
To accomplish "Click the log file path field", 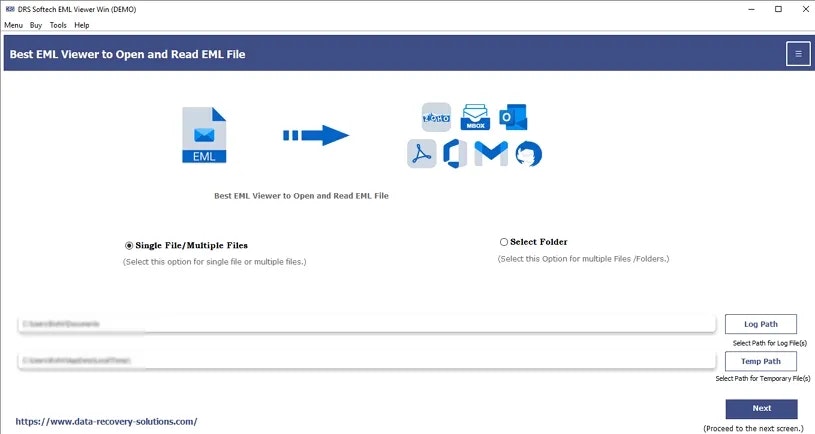I will pyautogui.click(x=367, y=324).
